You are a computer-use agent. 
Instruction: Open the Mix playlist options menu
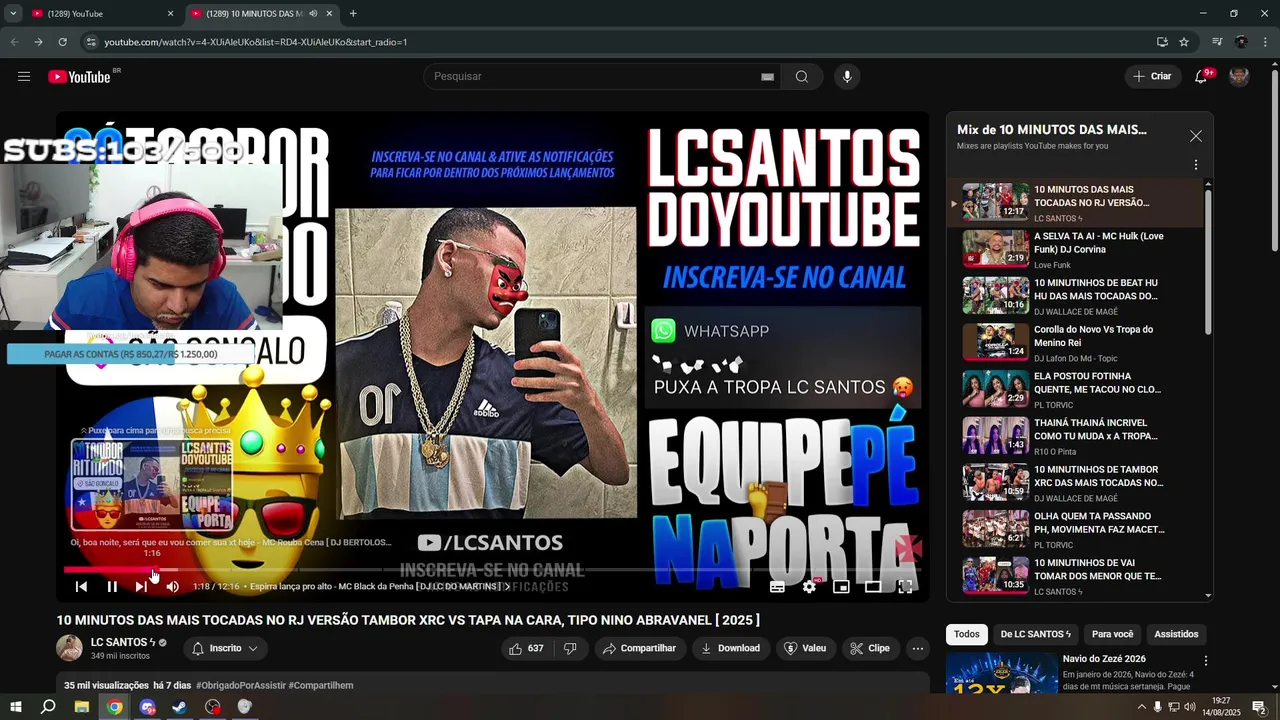[1195, 165]
